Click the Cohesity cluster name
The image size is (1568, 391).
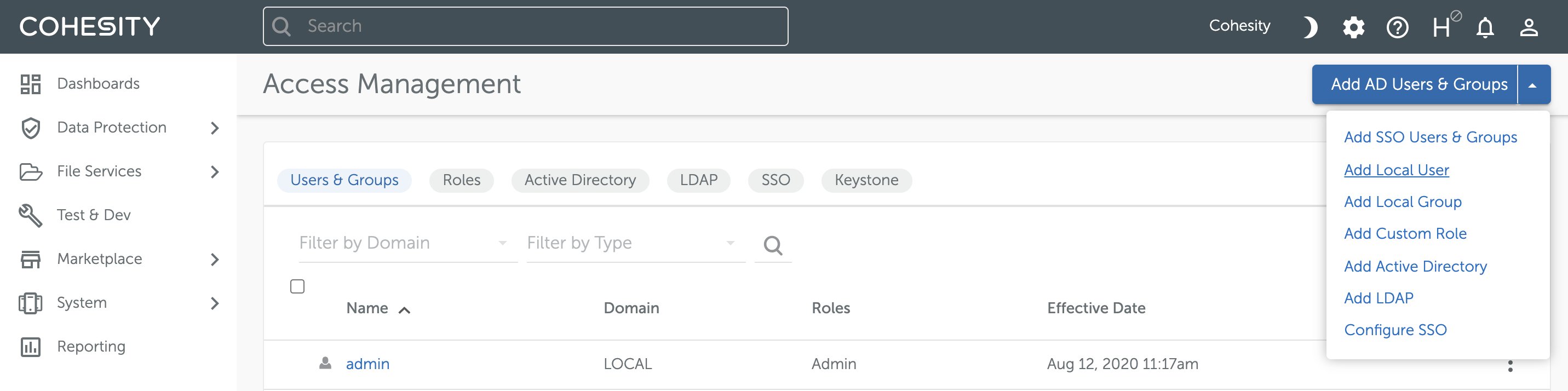click(x=1239, y=26)
